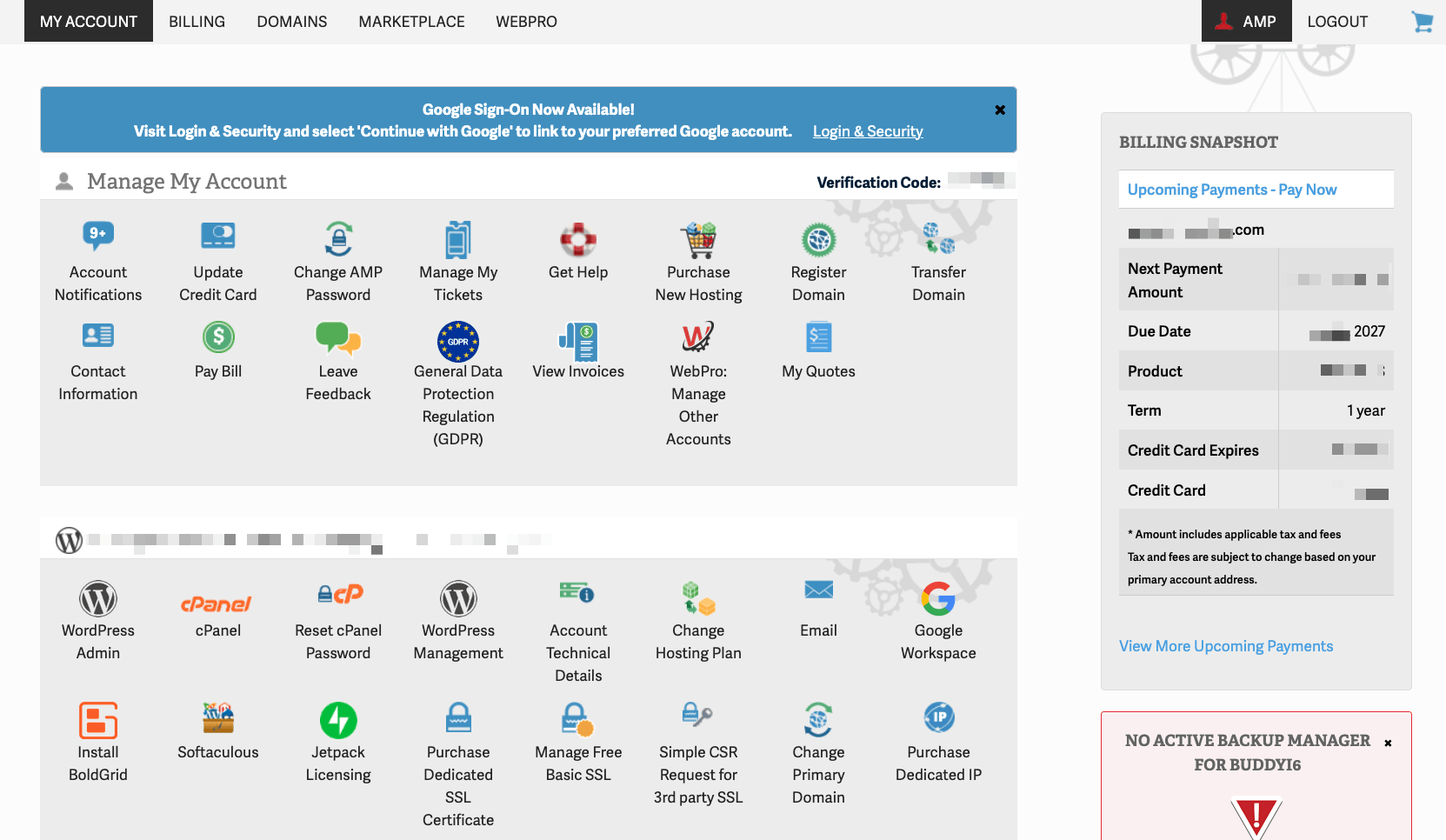This screenshot has width=1446, height=840.
Task: Select the Jetpack Licensing icon
Action: click(x=338, y=720)
